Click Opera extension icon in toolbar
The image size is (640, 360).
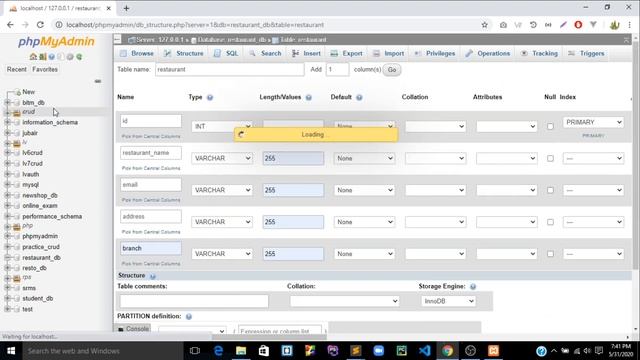click(578, 25)
